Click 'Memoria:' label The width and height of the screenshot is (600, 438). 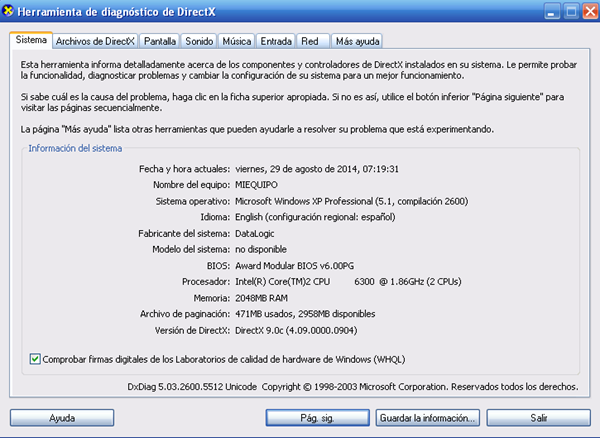pos(212,298)
